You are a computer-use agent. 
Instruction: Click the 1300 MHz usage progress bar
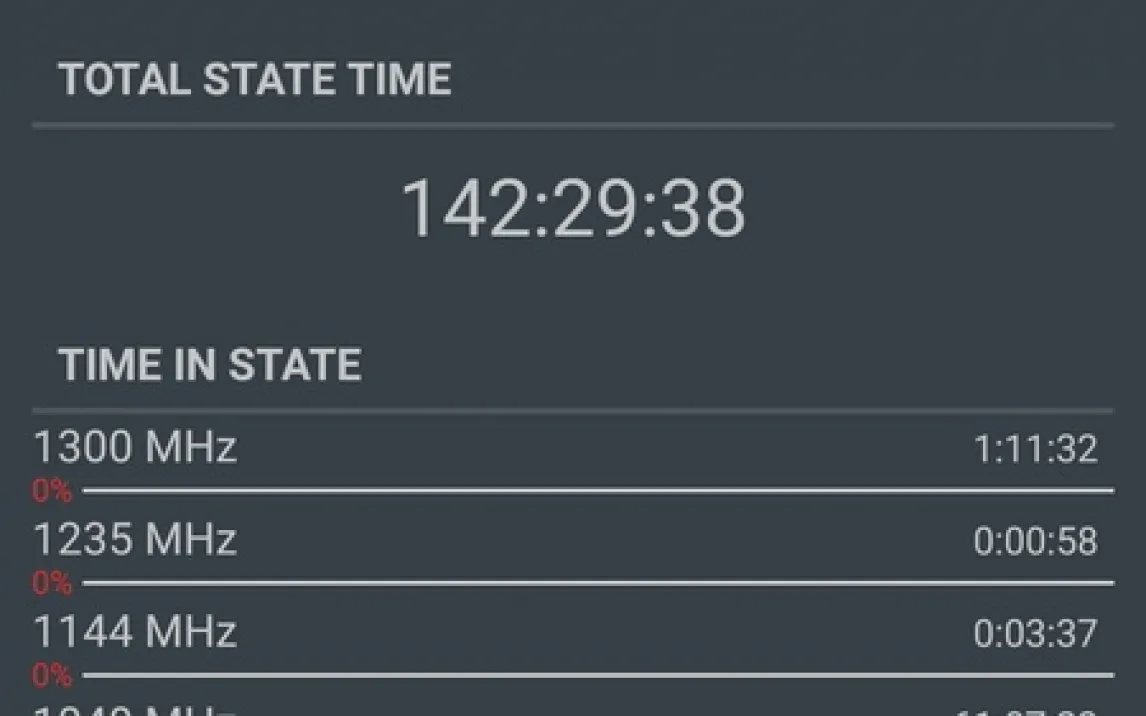pyautogui.click(x=598, y=491)
